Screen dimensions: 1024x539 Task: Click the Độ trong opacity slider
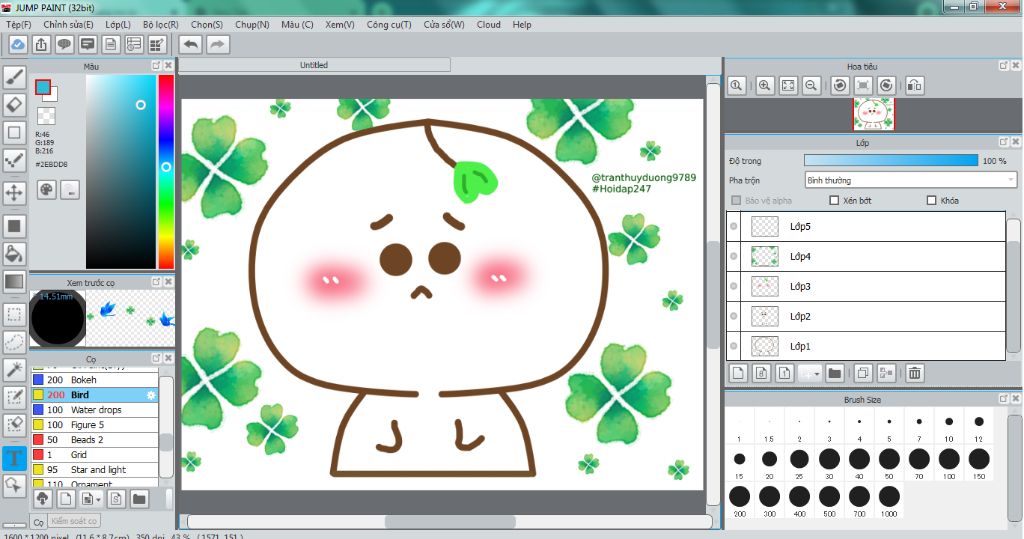pyautogui.click(x=890, y=160)
